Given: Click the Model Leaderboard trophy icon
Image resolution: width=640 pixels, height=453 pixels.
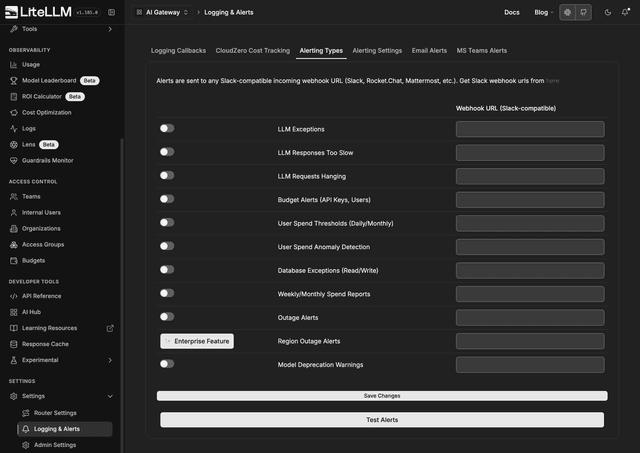Looking at the screenshot, I should [13, 80].
